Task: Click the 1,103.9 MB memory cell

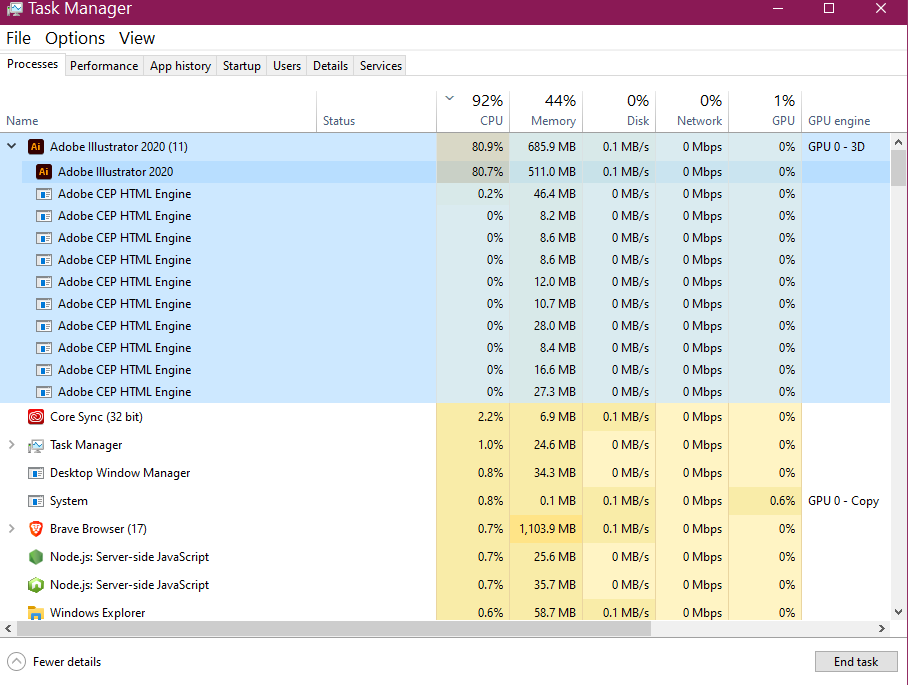Action: point(546,529)
